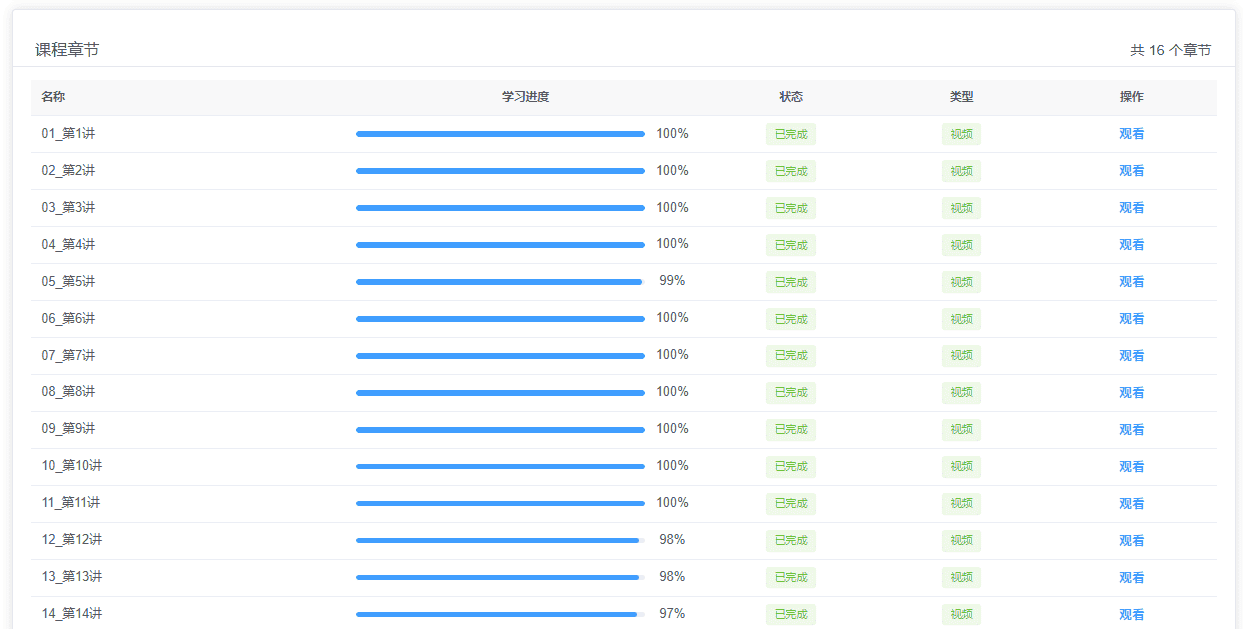Click the progress bar of 03_第3讲
The height and width of the screenshot is (629, 1243).
pyautogui.click(x=500, y=208)
